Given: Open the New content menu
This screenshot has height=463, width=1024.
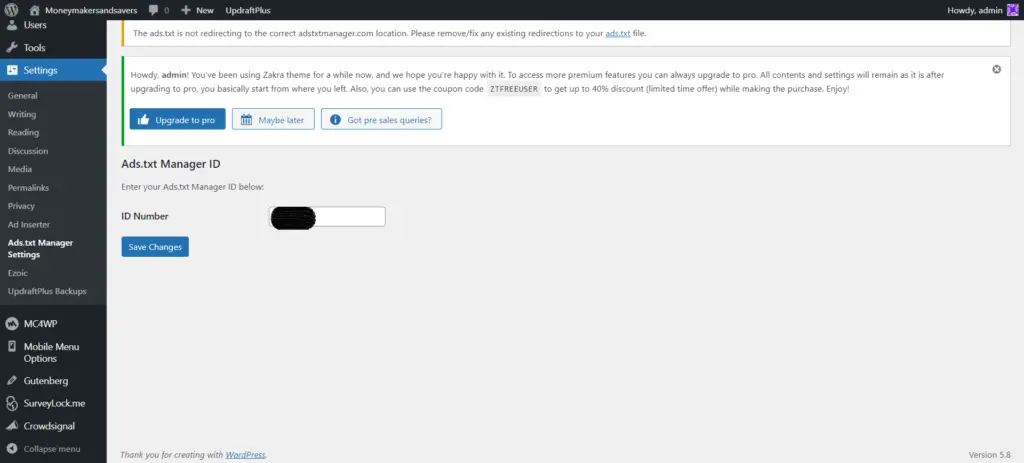Looking at the screenshot, I should [197, 10].
